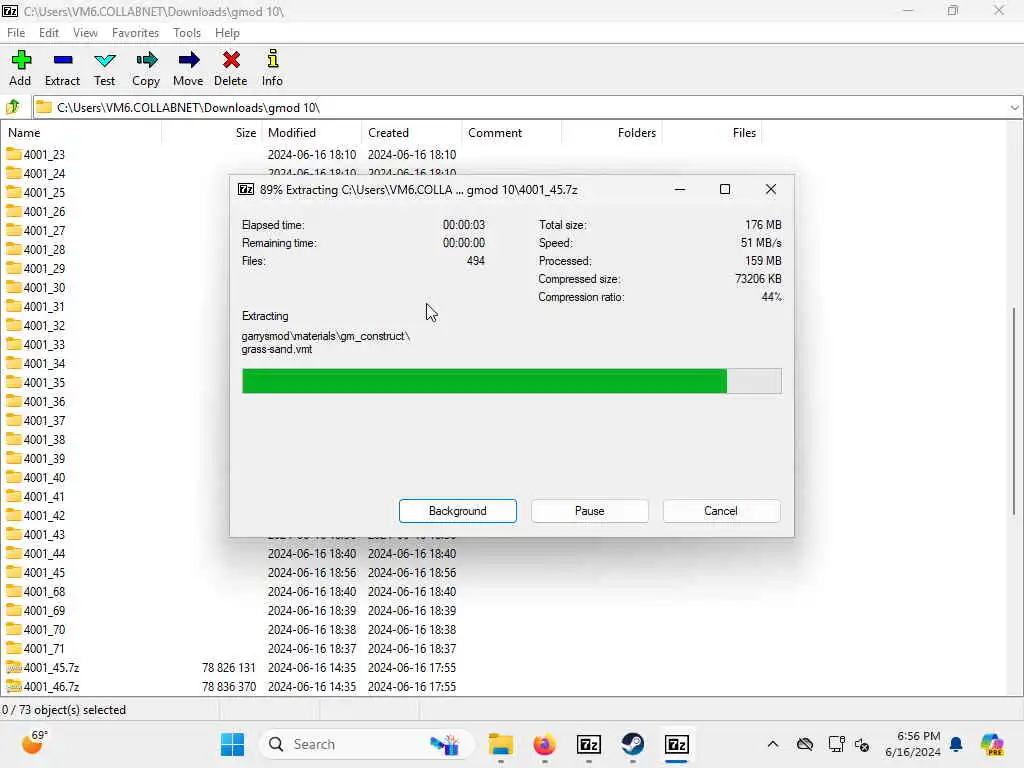Click the Test toolbar icon

click(x=104, y=60)
